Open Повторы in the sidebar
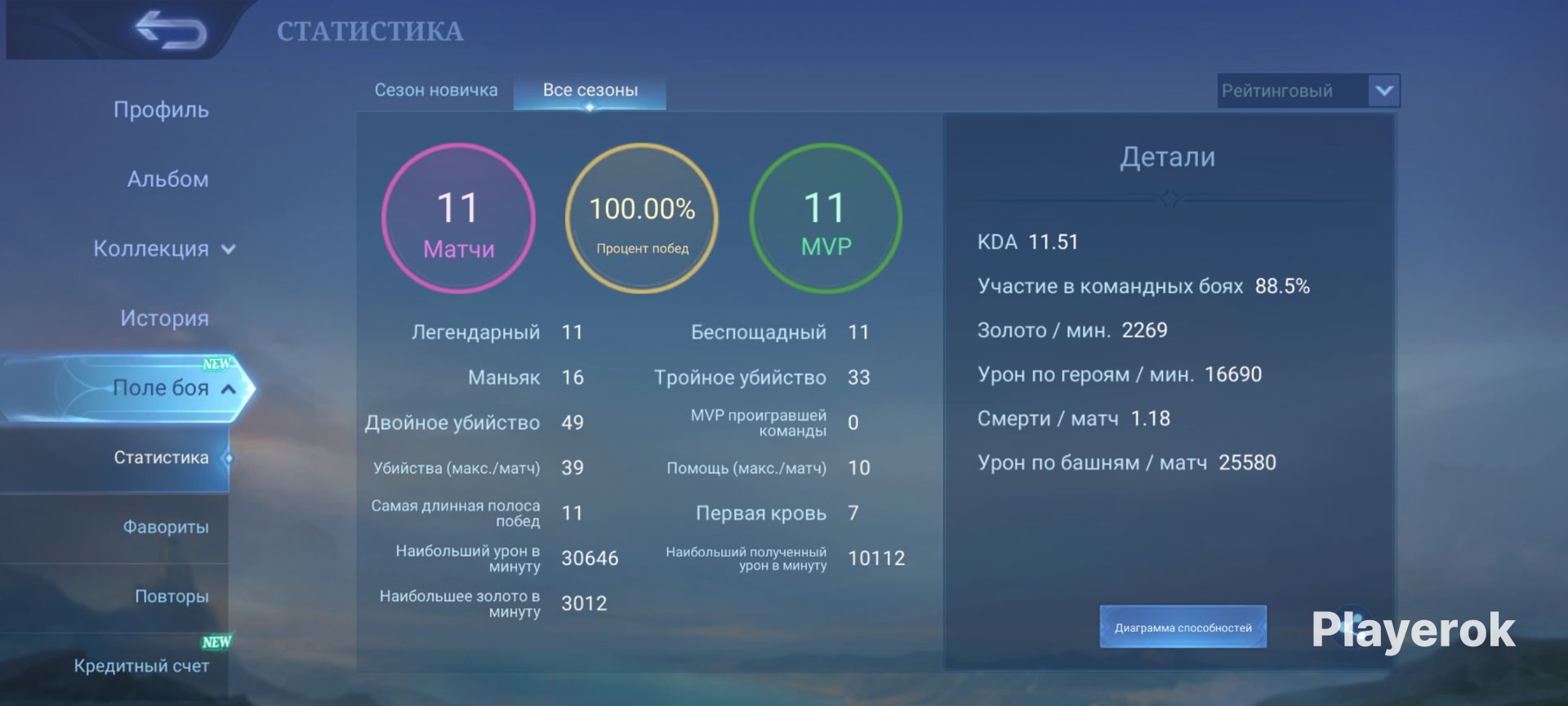1568x706 pixels. 114,597
